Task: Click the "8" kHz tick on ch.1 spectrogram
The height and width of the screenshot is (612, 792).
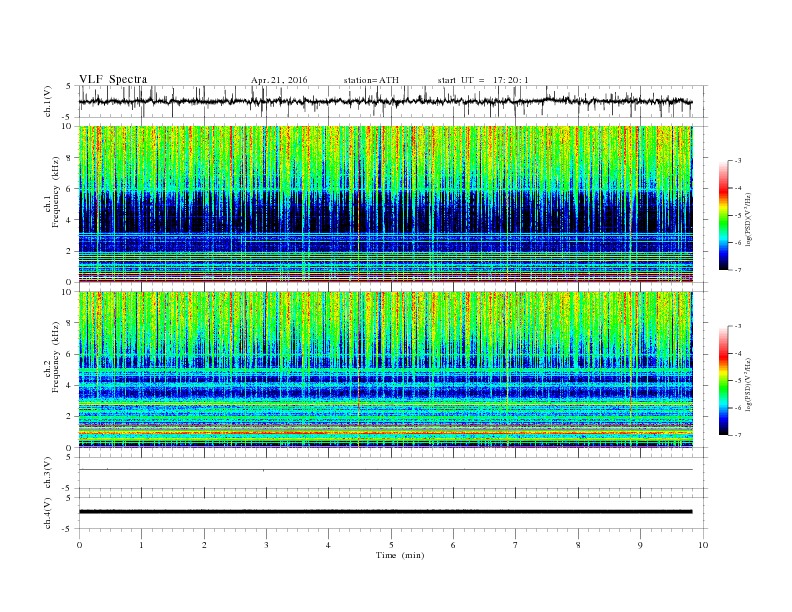Action: (70, 158)
